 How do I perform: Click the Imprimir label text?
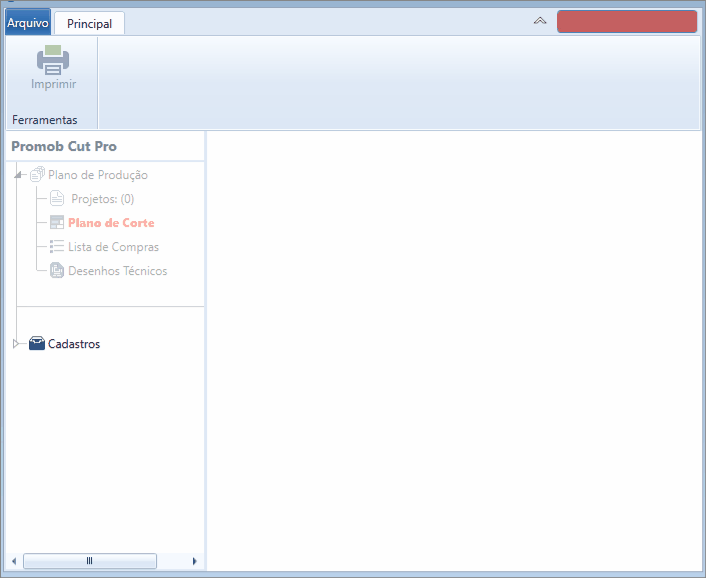(x=54, y=84)
